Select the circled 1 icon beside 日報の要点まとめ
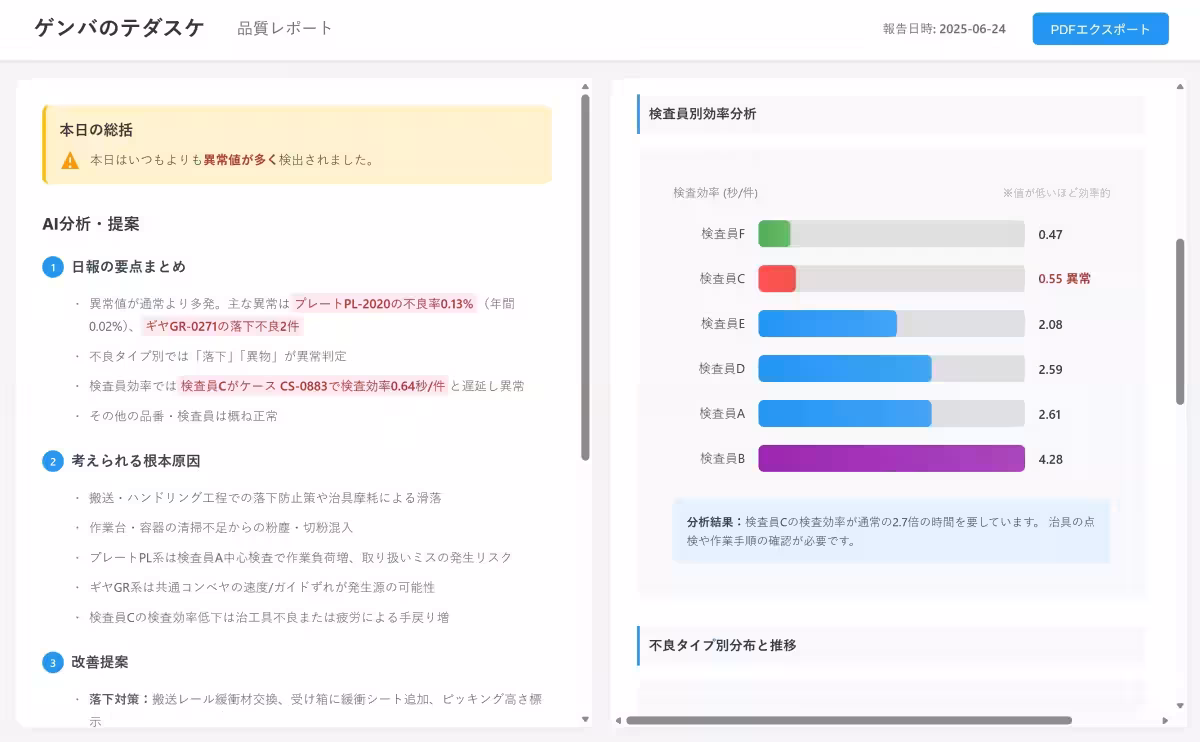The height and width of the screenshot is (742, 1200). 51,267
